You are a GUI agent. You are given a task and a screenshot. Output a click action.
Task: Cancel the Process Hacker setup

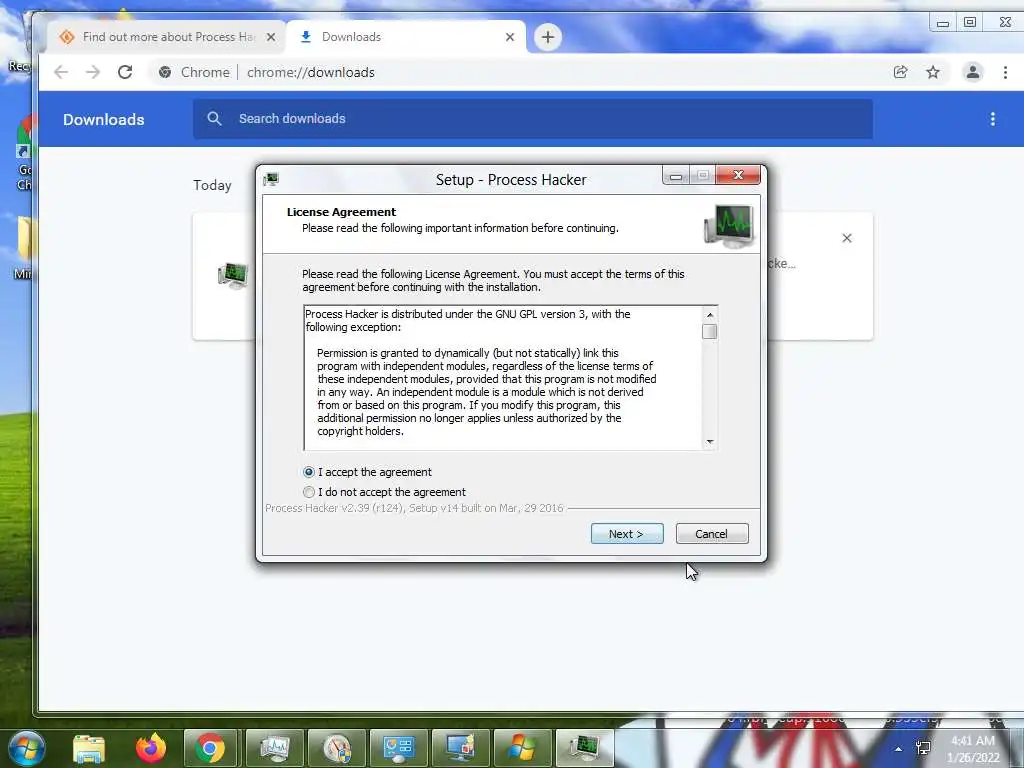pos(712,534)
